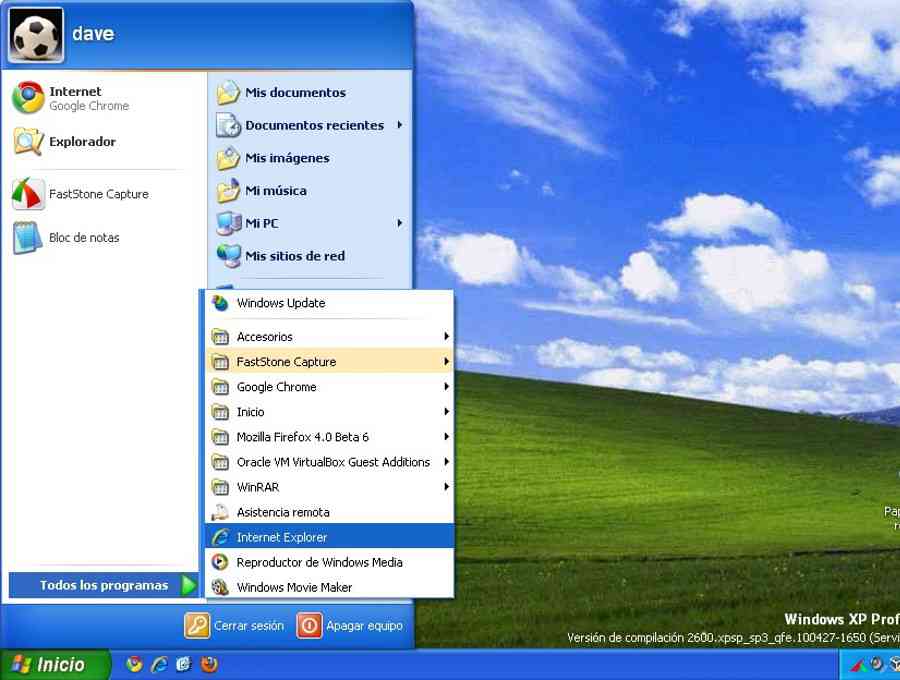The height and width of the screenshot is (680, 900).
Task: Click the Firefox icon in the Quick Launch bar
Action: coord(209,665)
